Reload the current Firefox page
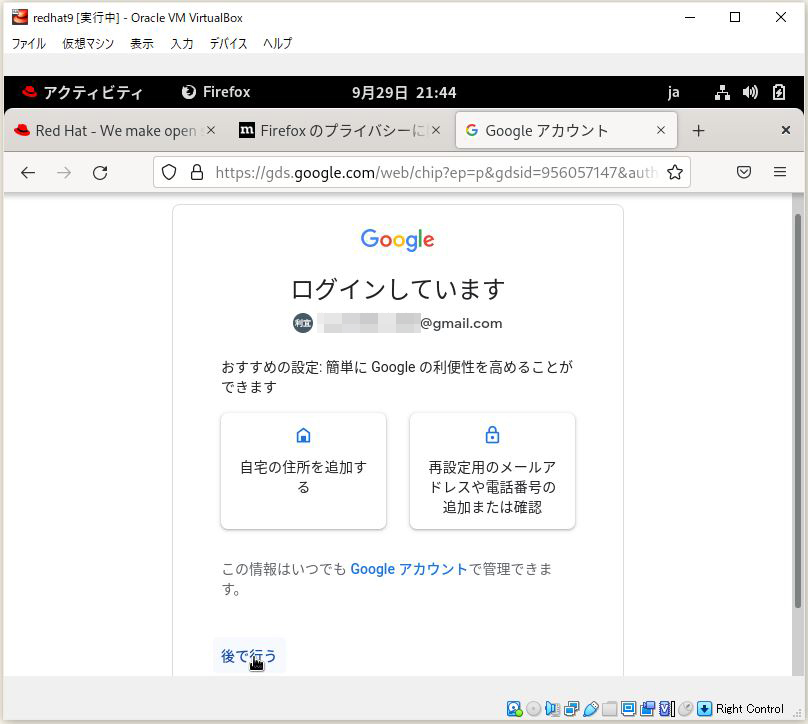Screen dimensions: 808x724 point(100,173)
